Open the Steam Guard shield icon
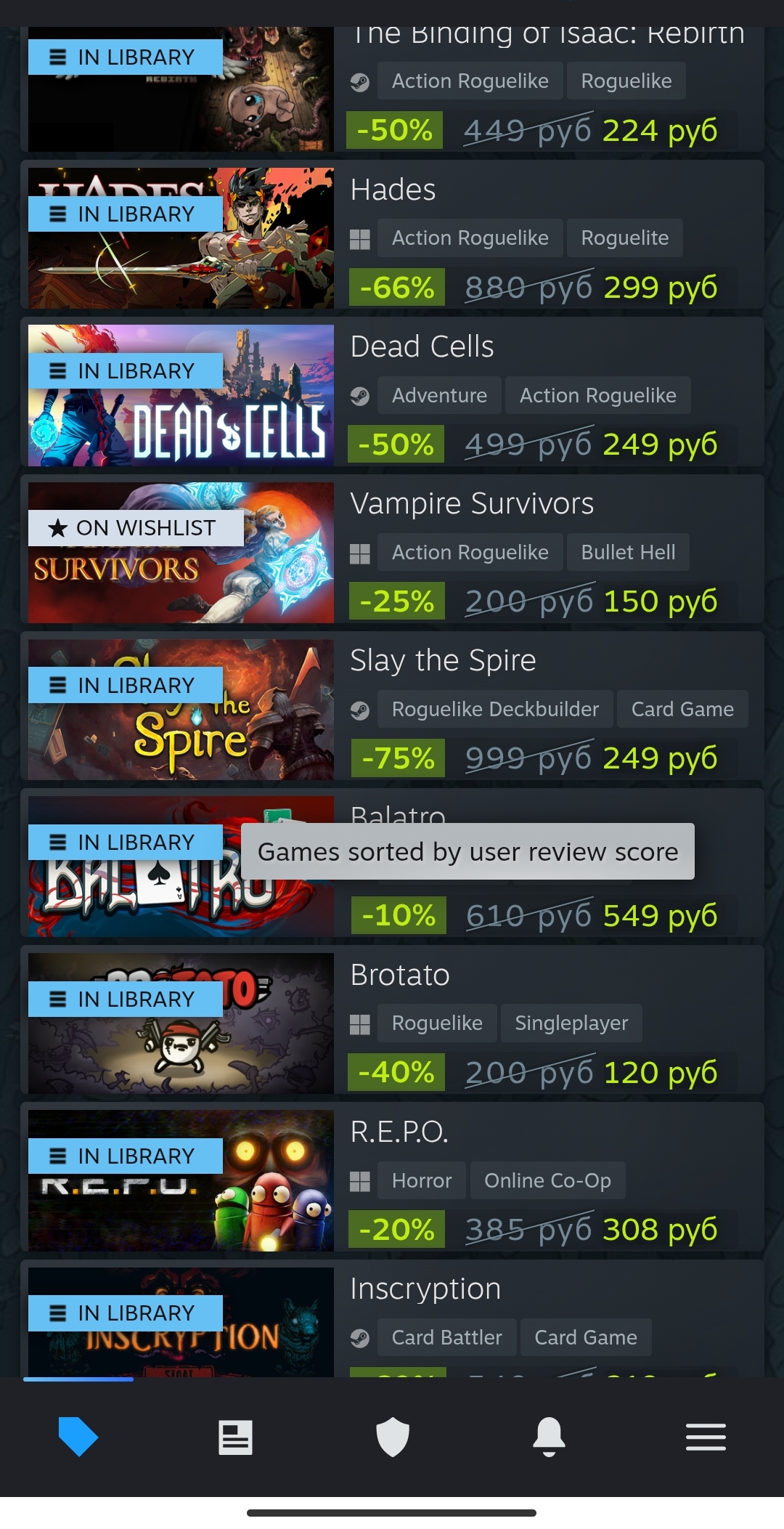 (x=393, y=1437)
